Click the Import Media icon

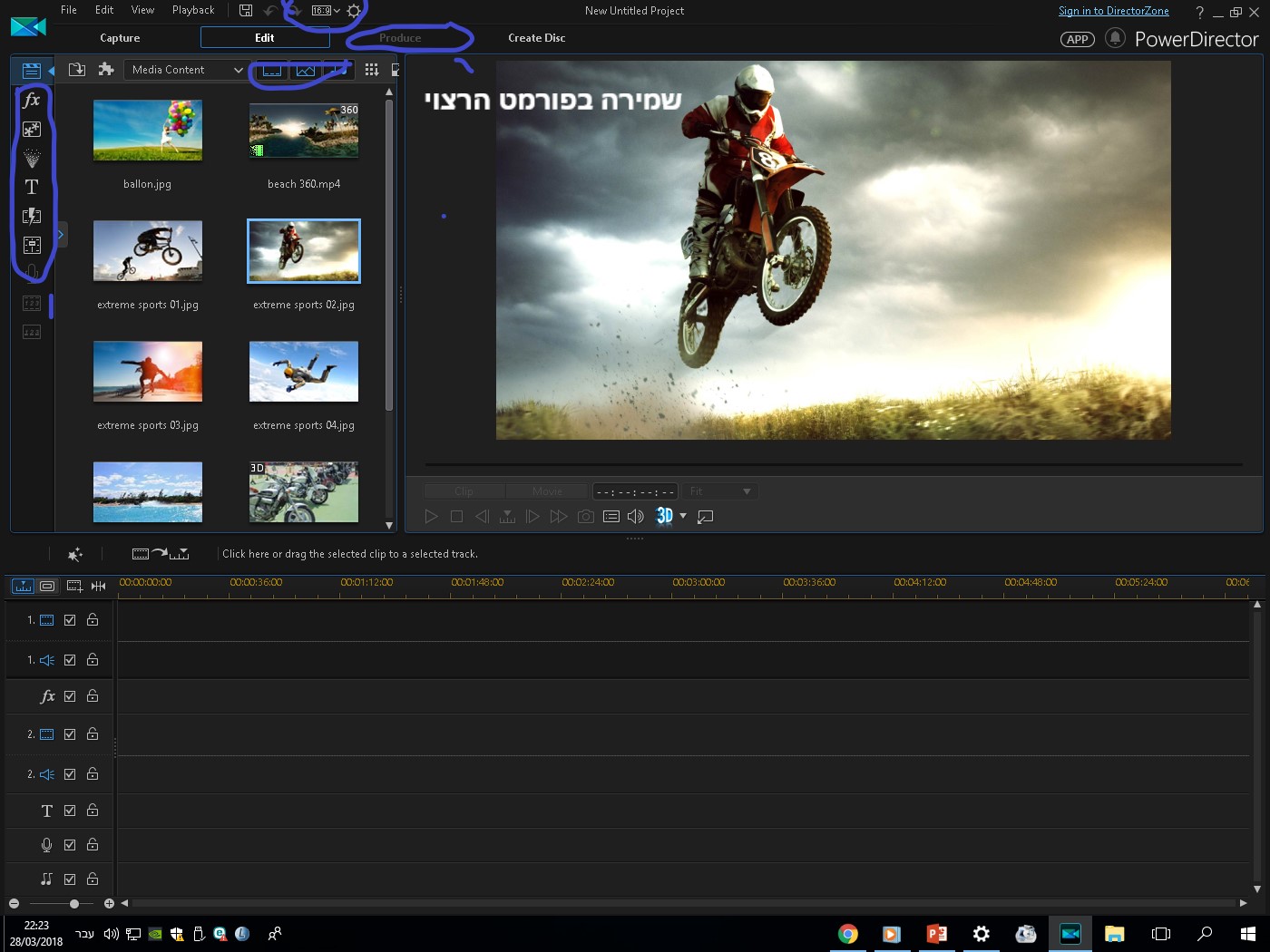77,70
